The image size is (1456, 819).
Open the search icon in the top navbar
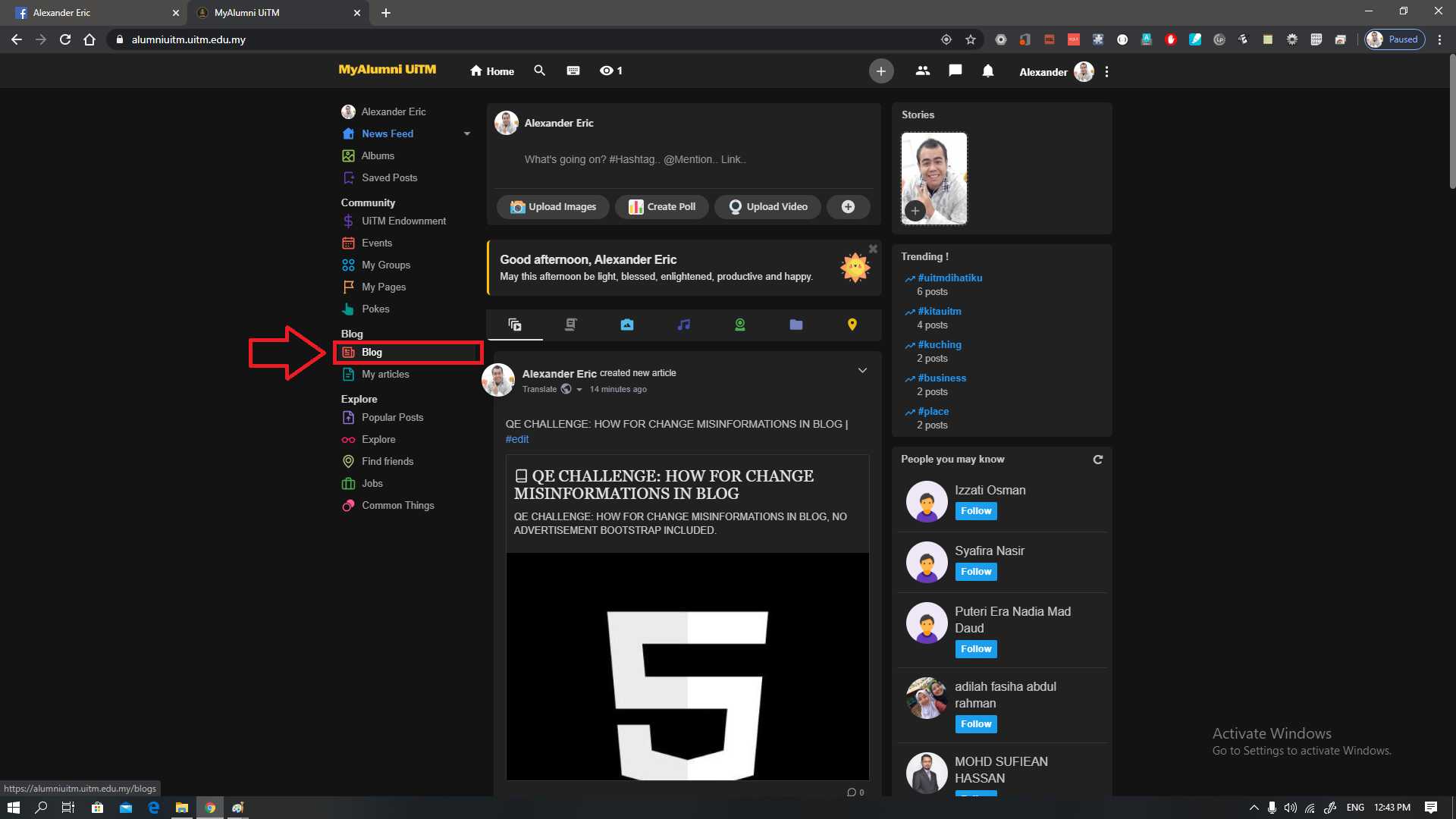539,71
